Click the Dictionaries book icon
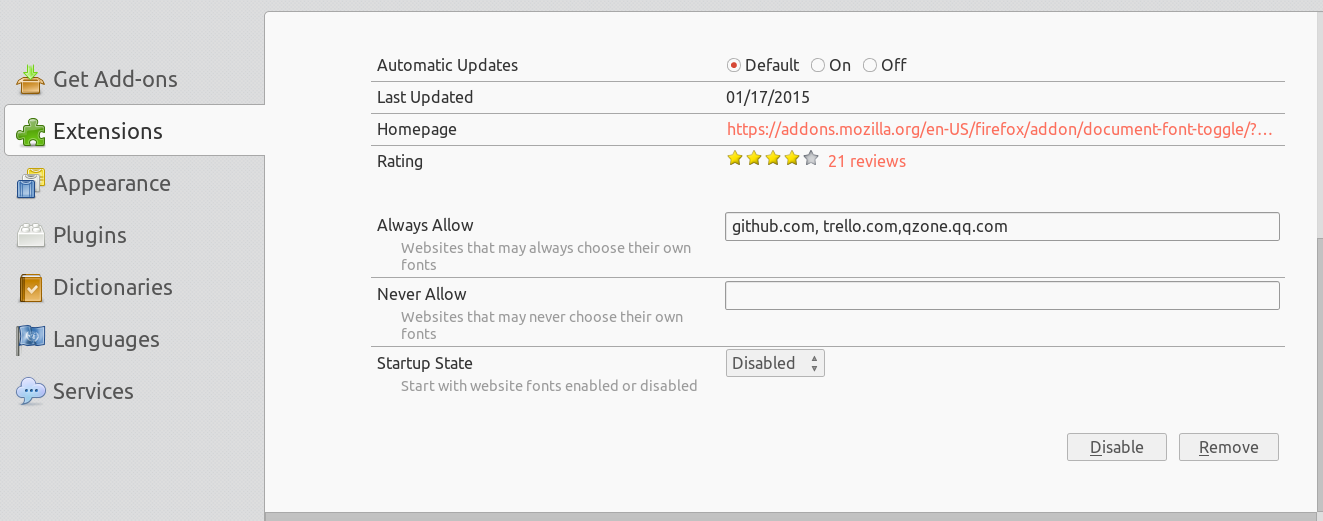 [31, 287]
